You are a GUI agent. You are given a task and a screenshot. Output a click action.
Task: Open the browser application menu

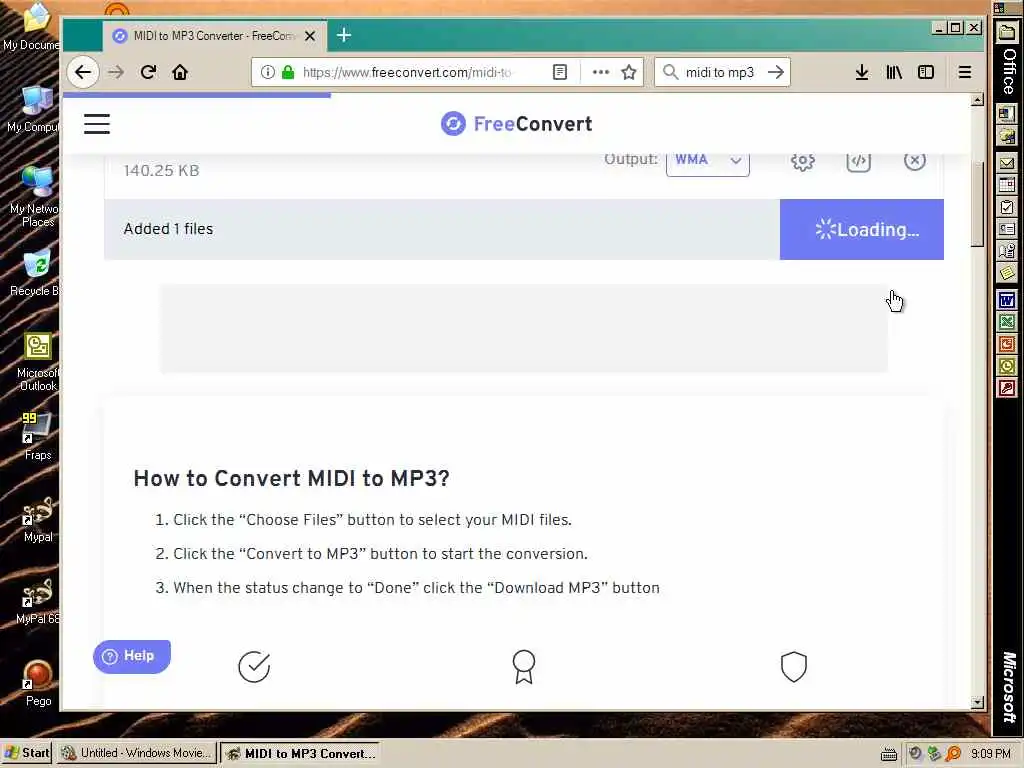tap(965, 72)
